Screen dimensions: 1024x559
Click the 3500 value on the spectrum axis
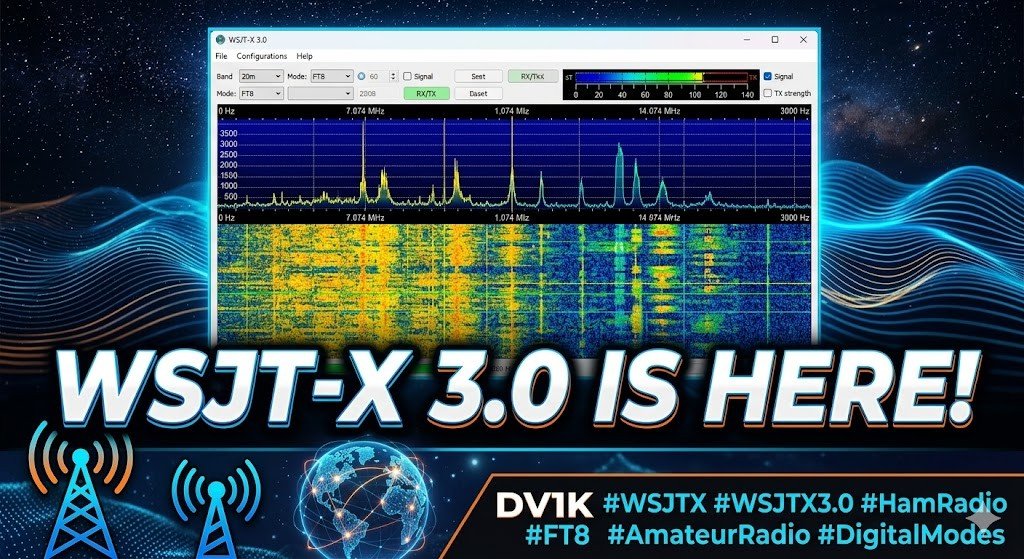pos(228,133)
